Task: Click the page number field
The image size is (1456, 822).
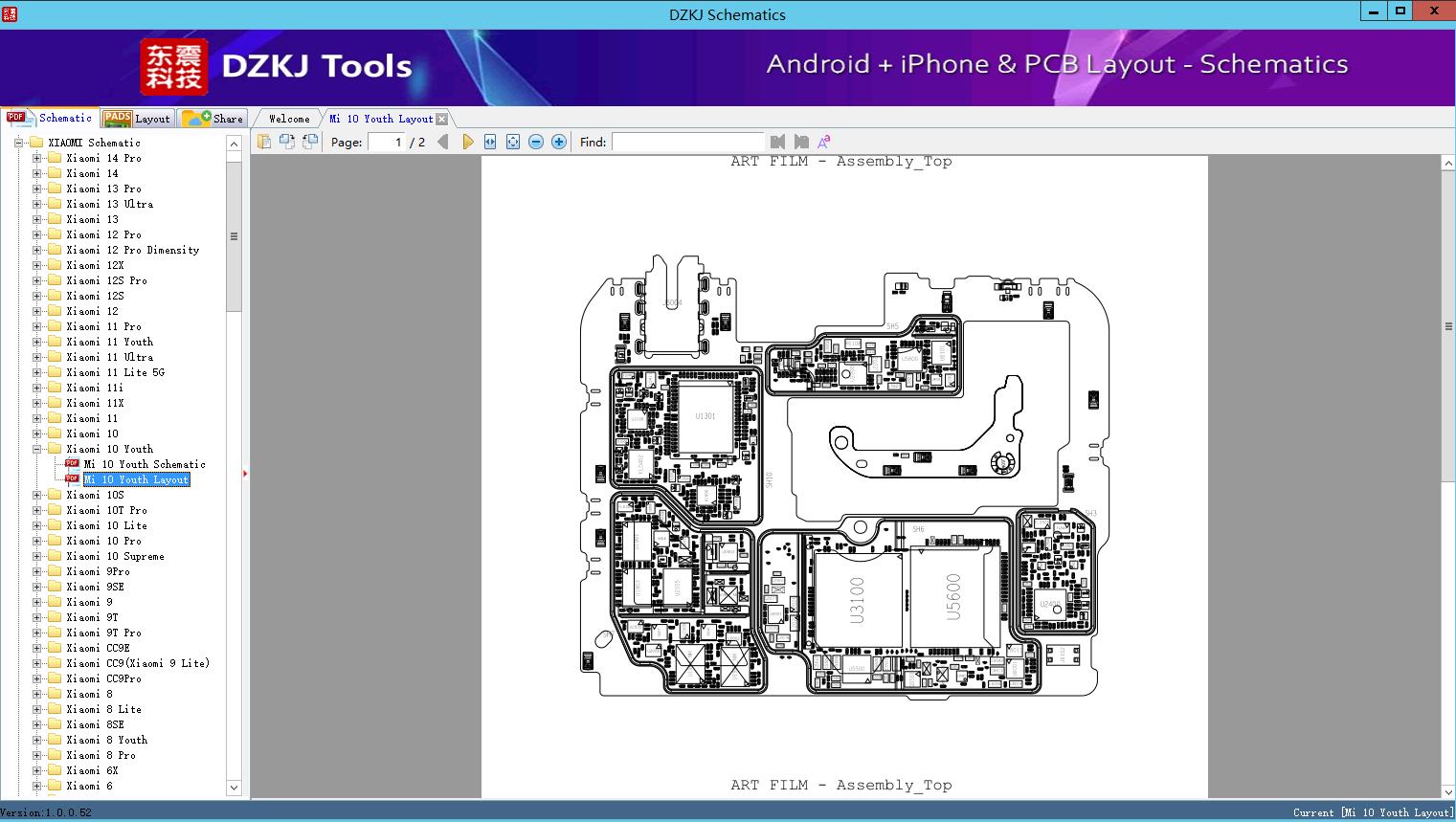Action: (x=387, y=142)
